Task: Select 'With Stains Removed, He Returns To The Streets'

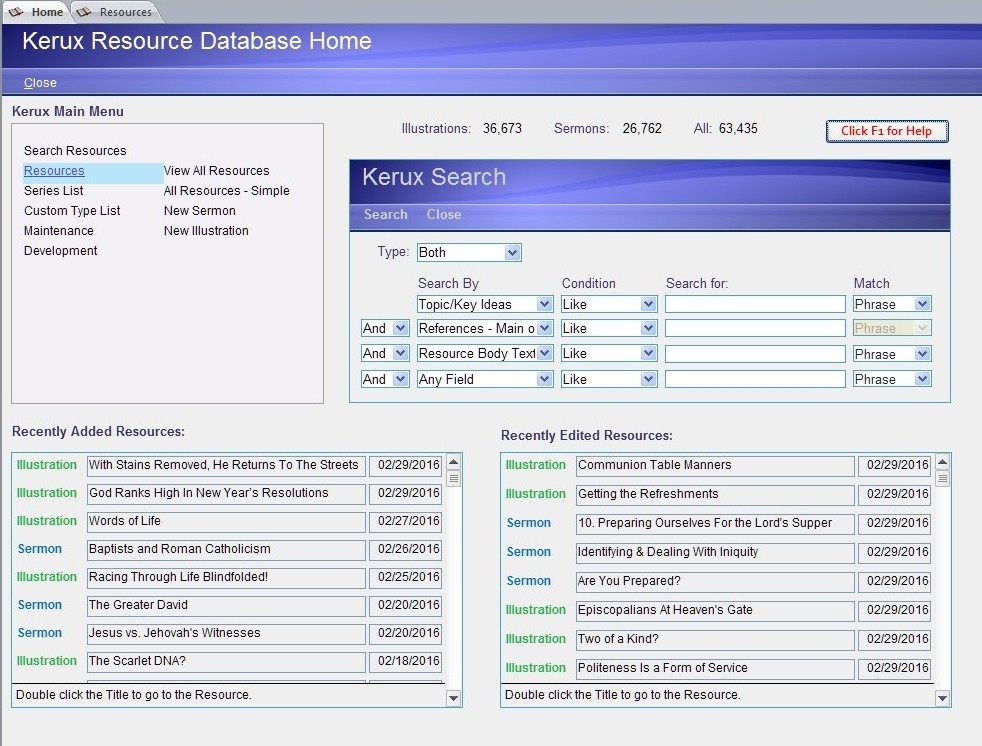Action: pos(226,465)
